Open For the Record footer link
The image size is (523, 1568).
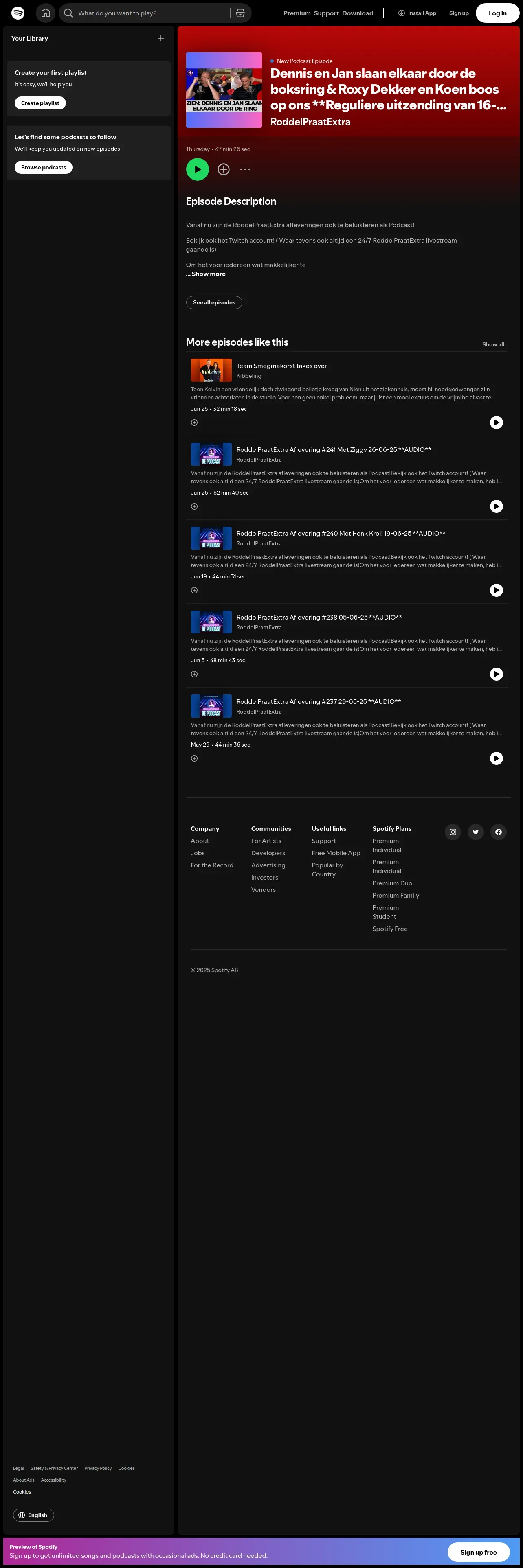point(212,865)
